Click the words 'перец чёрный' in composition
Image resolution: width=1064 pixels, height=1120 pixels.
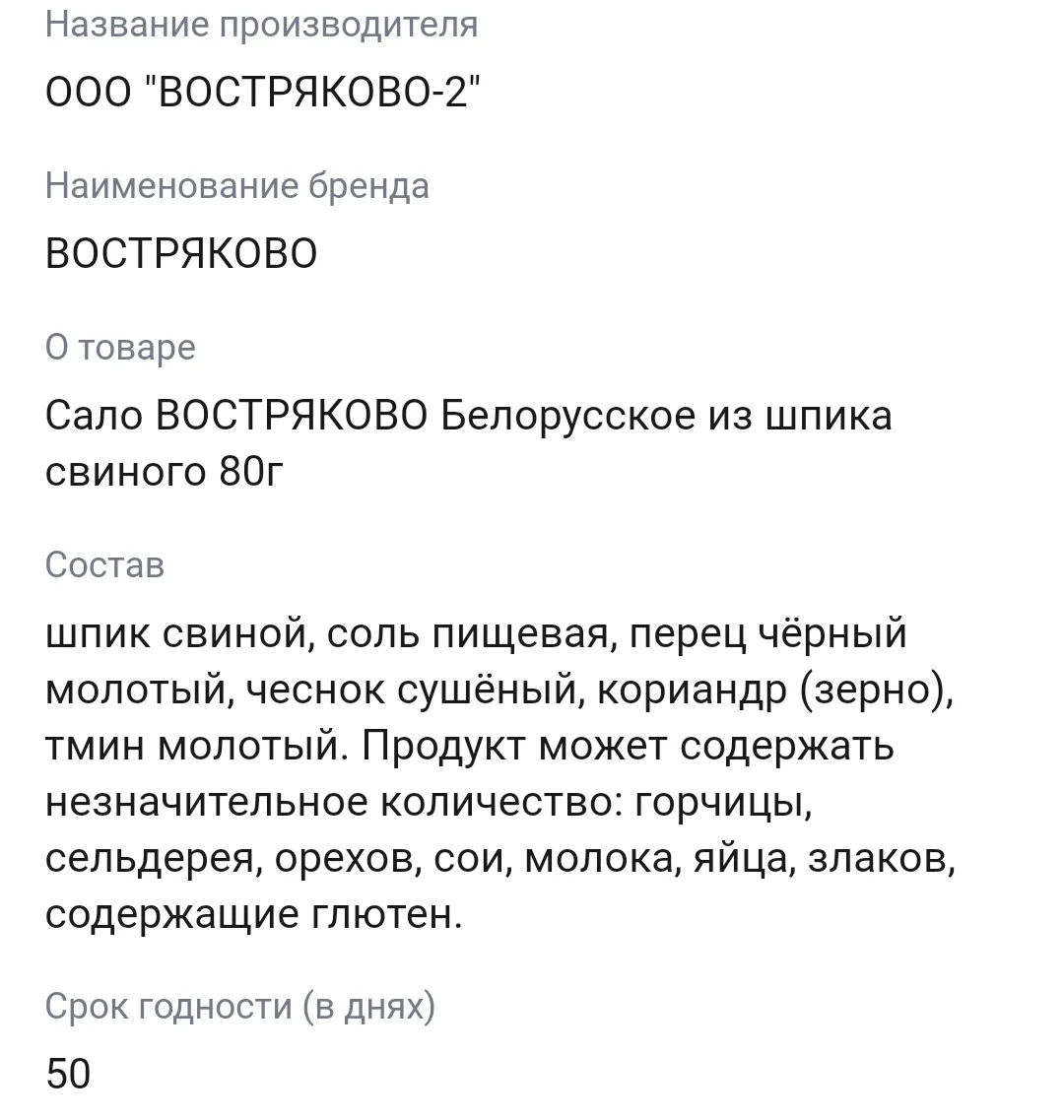768,633
